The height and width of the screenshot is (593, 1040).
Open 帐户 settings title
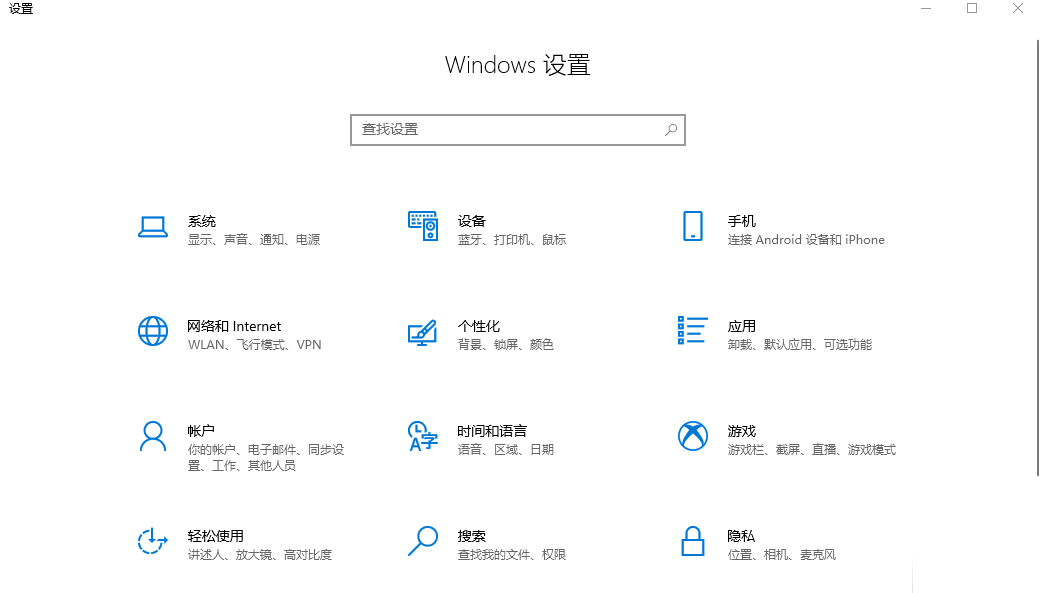tap(201, 431)
